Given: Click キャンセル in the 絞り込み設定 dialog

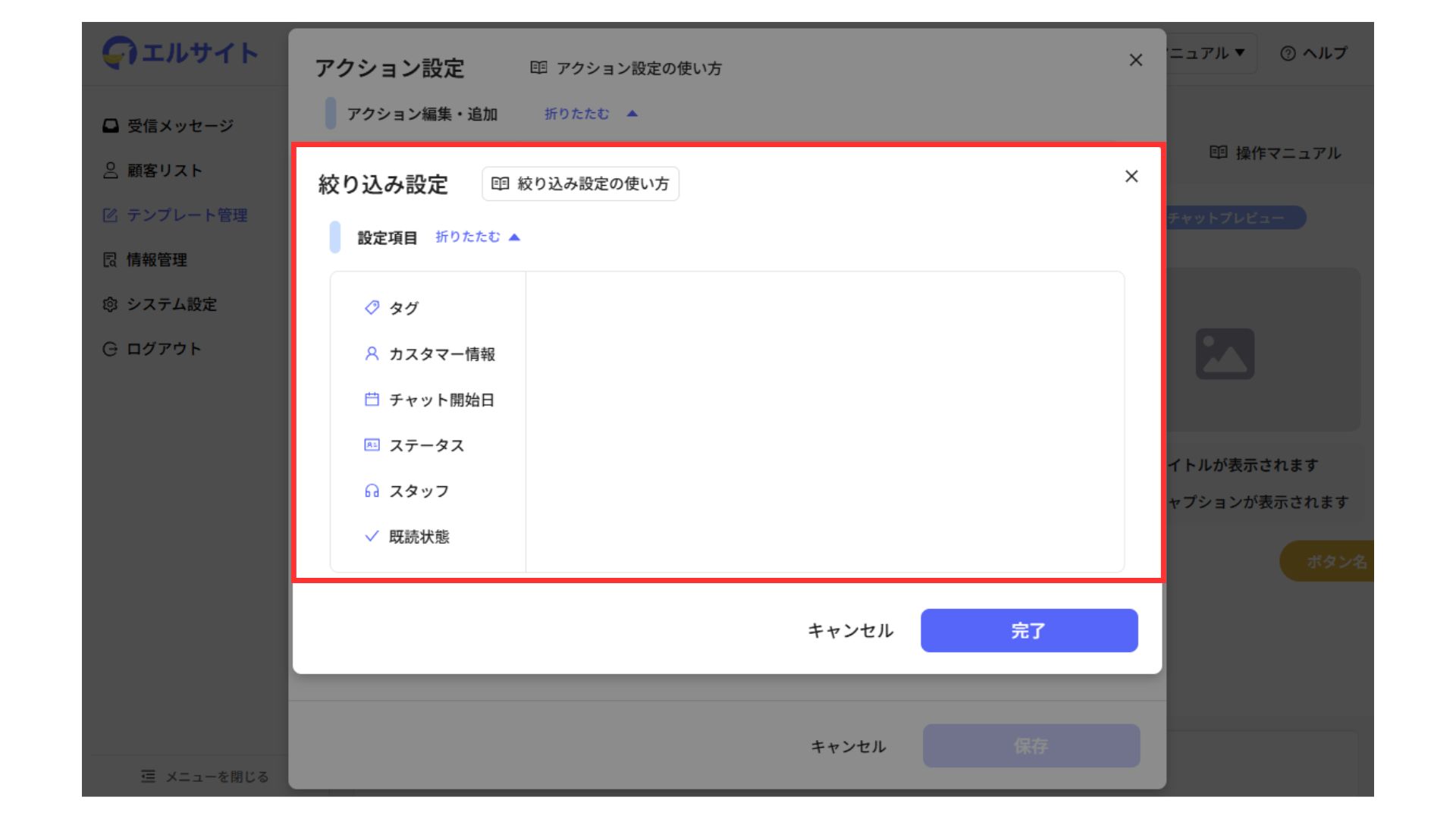Looking at the screenshot, I should tap(850, 630).
